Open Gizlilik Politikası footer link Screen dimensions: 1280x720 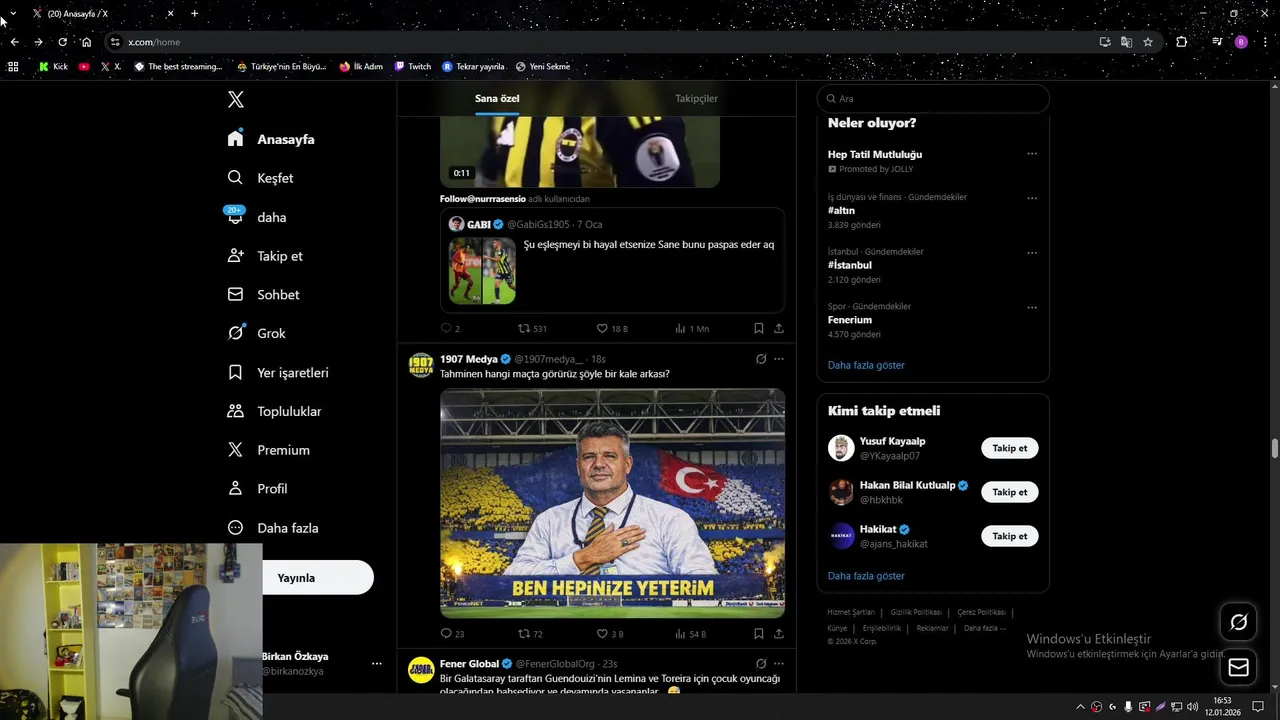pyautogui.click(x=916, y=612)
